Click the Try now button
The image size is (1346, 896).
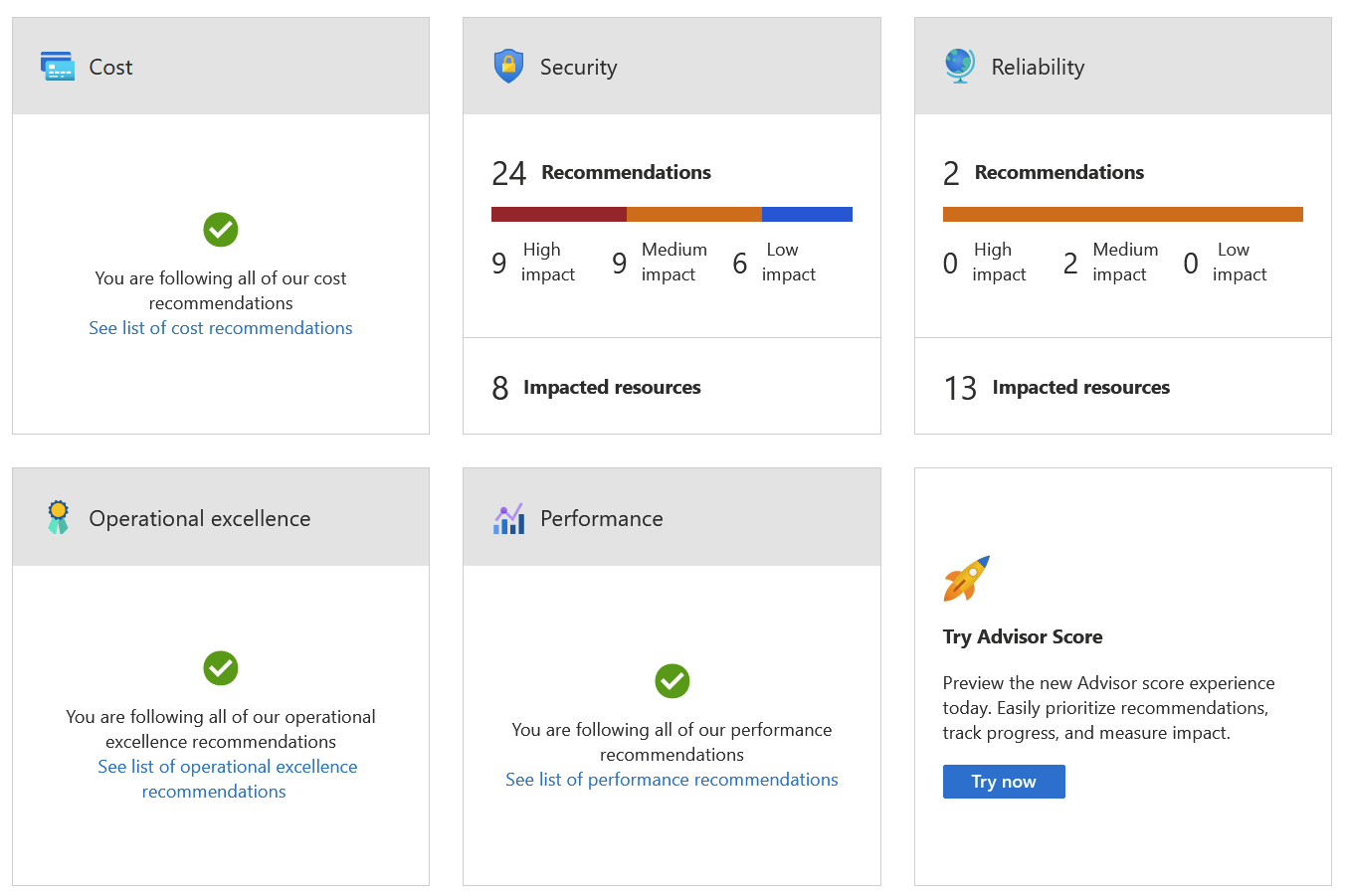[1004, 782]
